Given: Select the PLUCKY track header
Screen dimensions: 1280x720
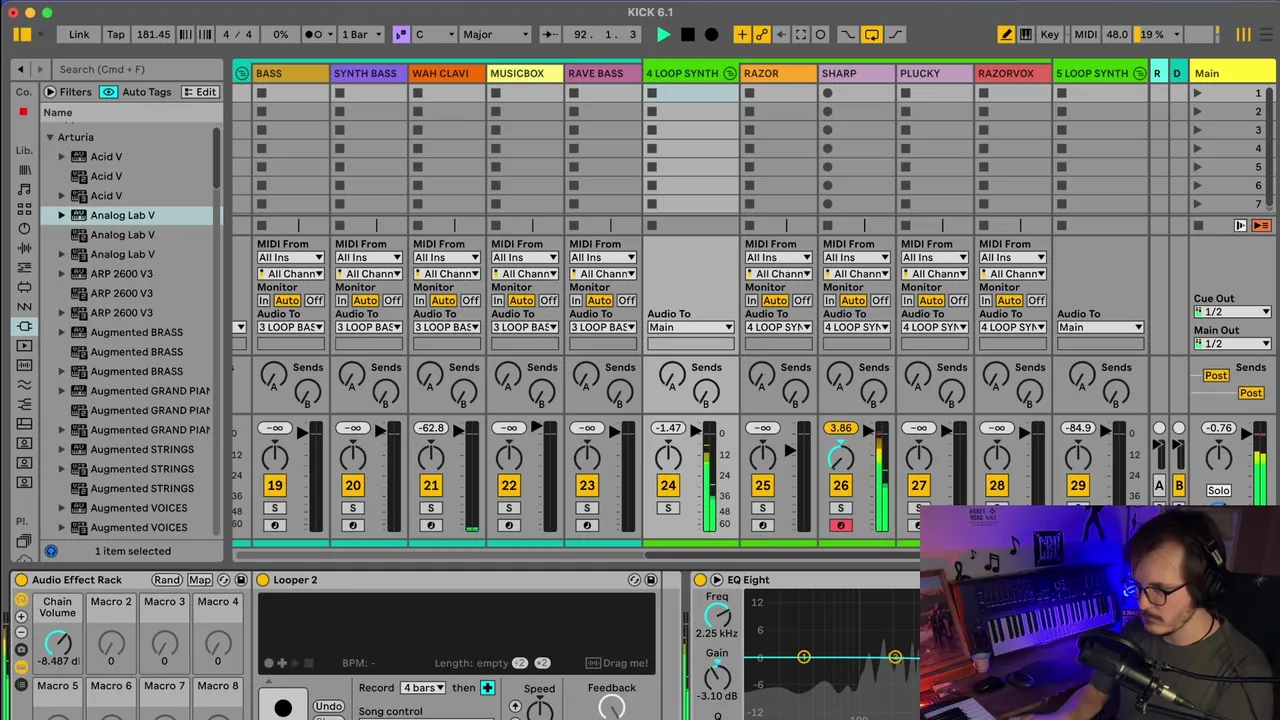Looking at the screenshot, I should [x=935, y=73].
